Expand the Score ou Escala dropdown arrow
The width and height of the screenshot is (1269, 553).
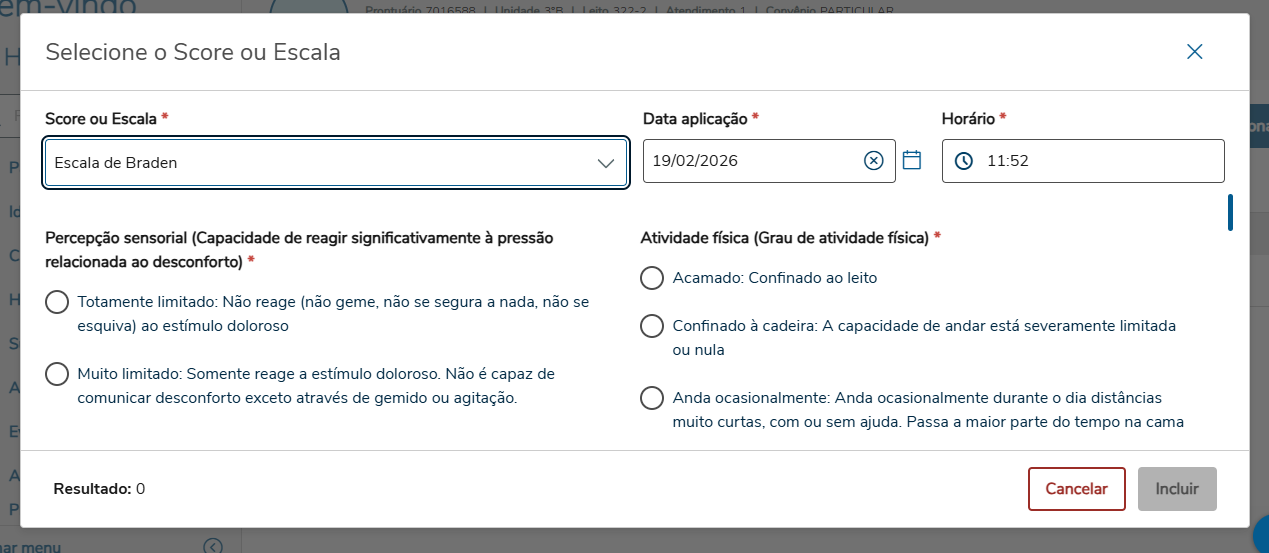point(606,163)
